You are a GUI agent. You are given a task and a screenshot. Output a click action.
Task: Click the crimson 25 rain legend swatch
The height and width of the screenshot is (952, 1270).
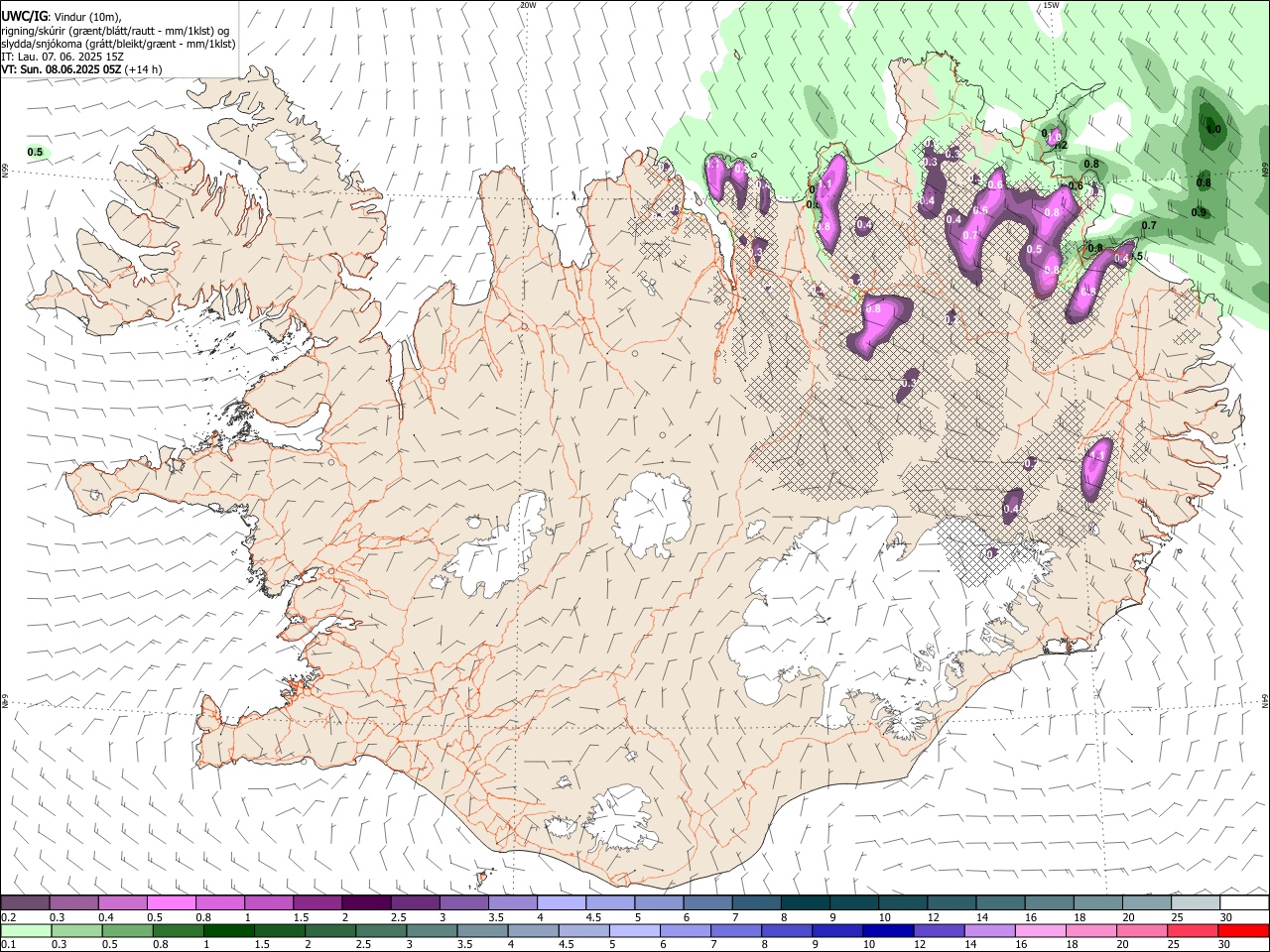(1192, 931)
